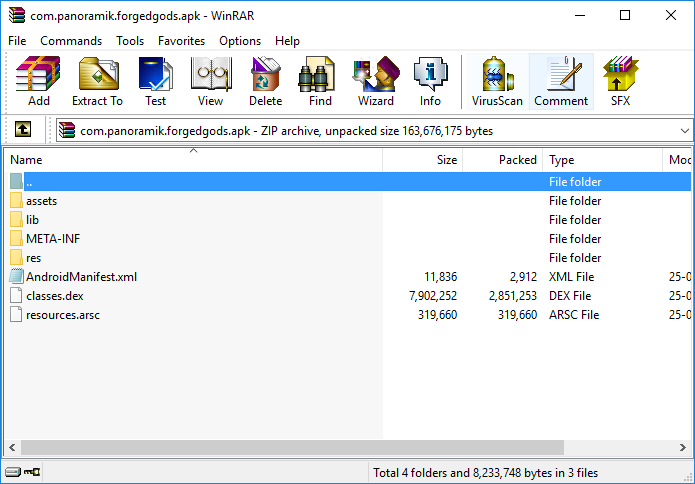Expand the archive path dropdown arrow

click(684, 131)
